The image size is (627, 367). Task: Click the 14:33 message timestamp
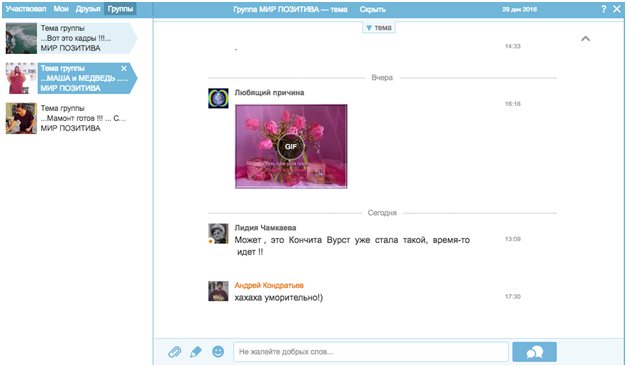tap(513, 46)
